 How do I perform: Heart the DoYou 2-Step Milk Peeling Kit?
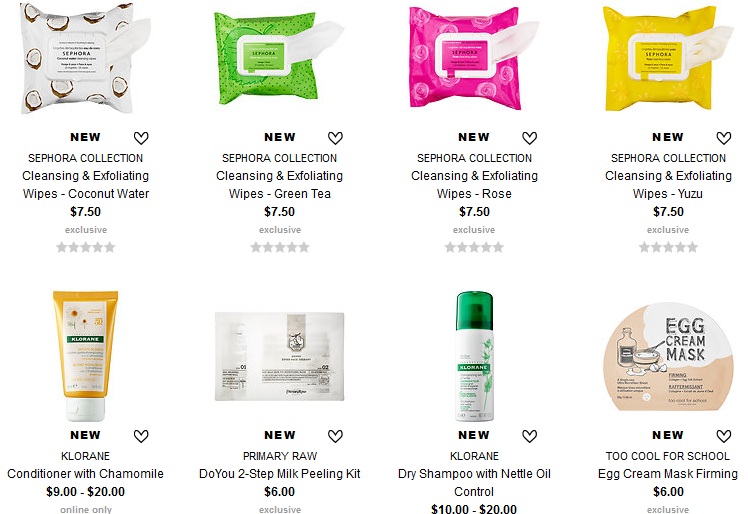pos(335,436)
